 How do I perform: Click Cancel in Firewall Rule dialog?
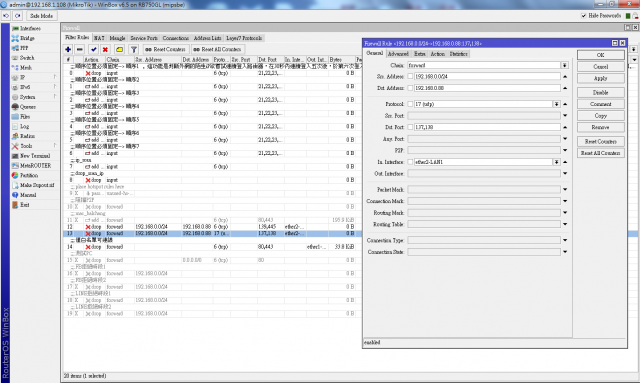point(600,67)
